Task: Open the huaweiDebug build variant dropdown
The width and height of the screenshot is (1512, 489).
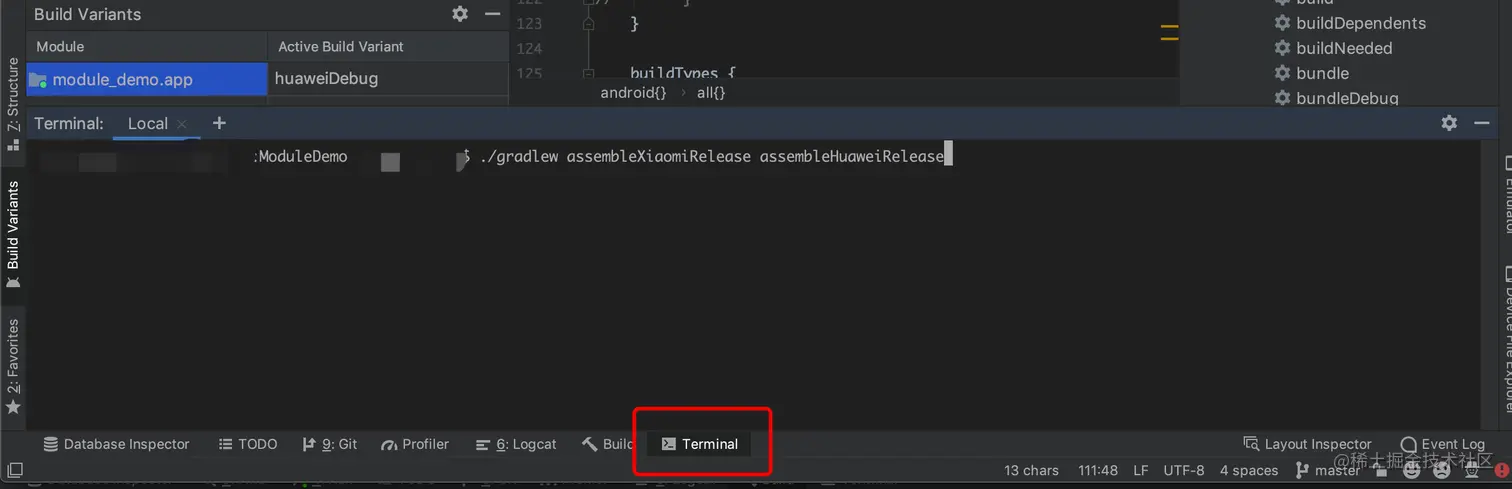Action: pyautogui.click(x=388, y=79)
